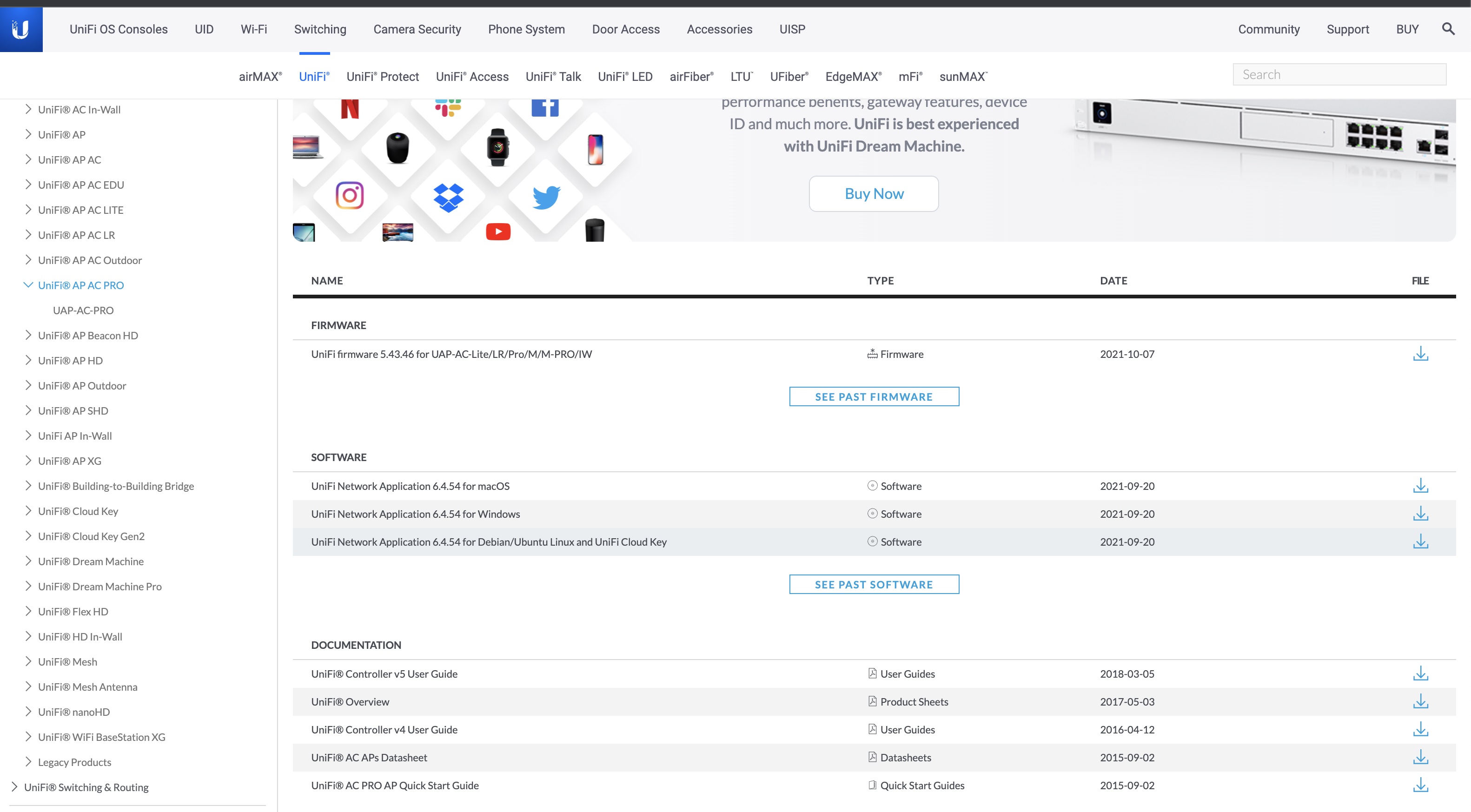Select UniFi AP HD in sidebar
This screenshot has width=1471, height=812.
[70, 360]
